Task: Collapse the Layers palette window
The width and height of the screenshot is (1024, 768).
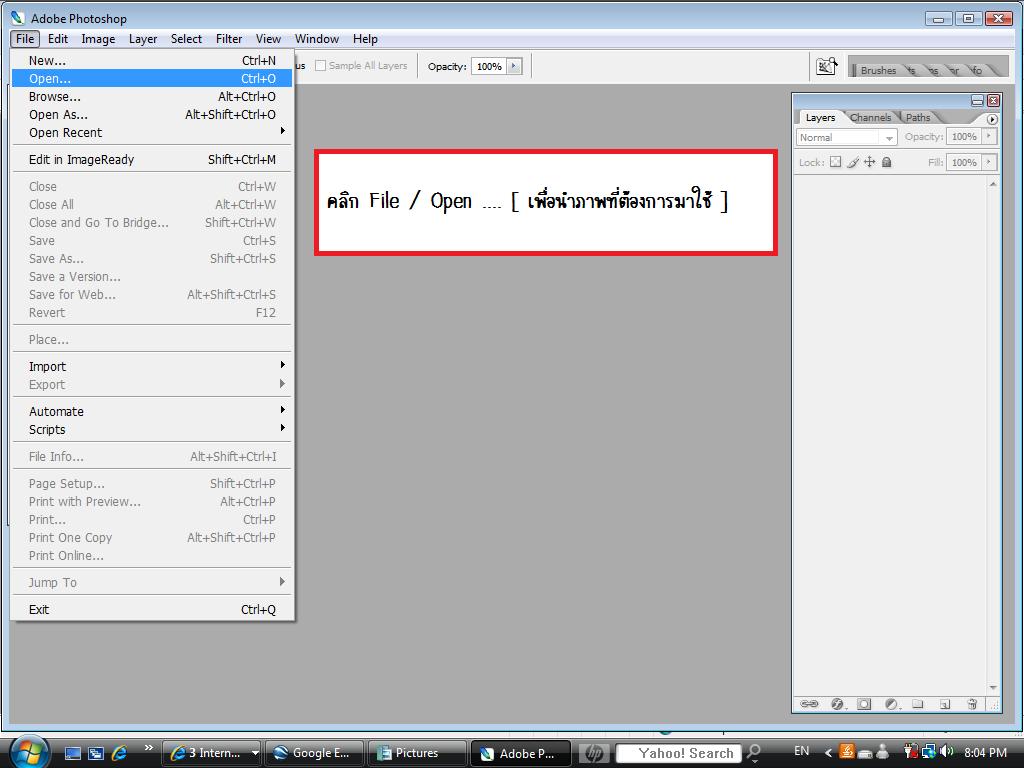Action: (977, 101)
